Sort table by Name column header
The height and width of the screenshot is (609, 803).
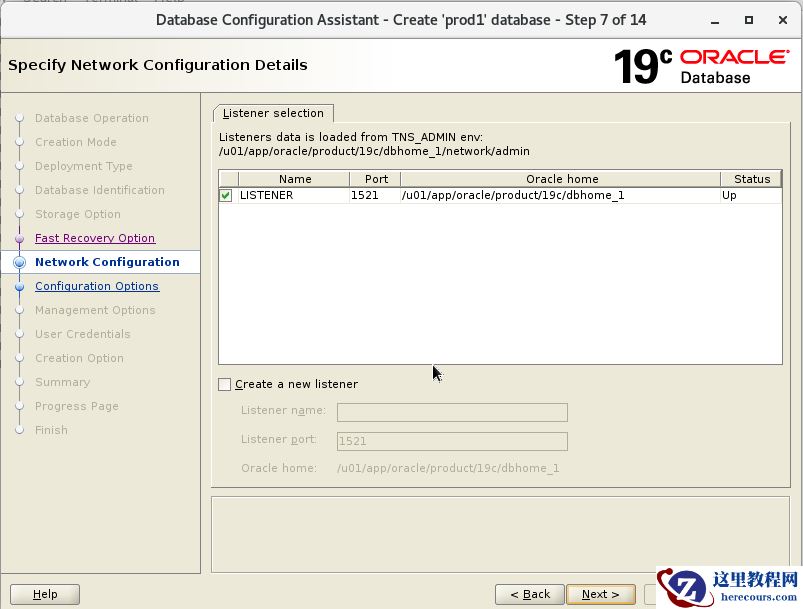tap(294, 179)
